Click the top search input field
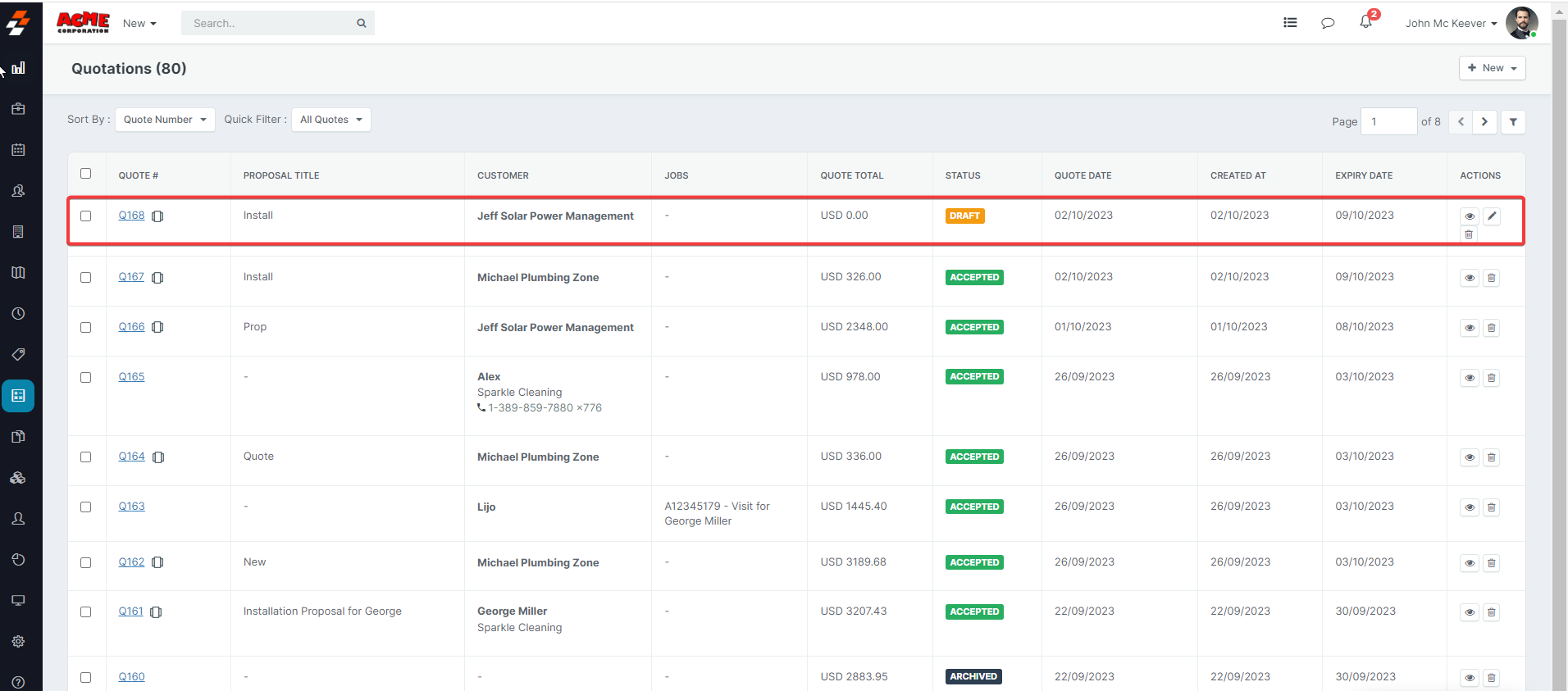The width and height of the screenshot is (1568, 691). coord(271,24)
